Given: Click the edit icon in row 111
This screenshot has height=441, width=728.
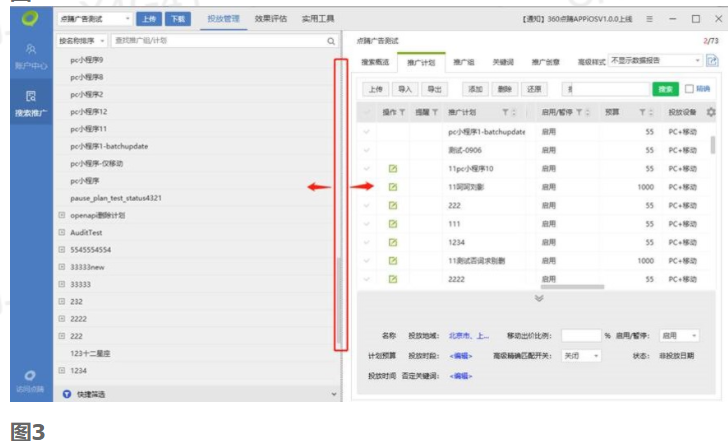Looking at the screenshot, I should 393,224.
